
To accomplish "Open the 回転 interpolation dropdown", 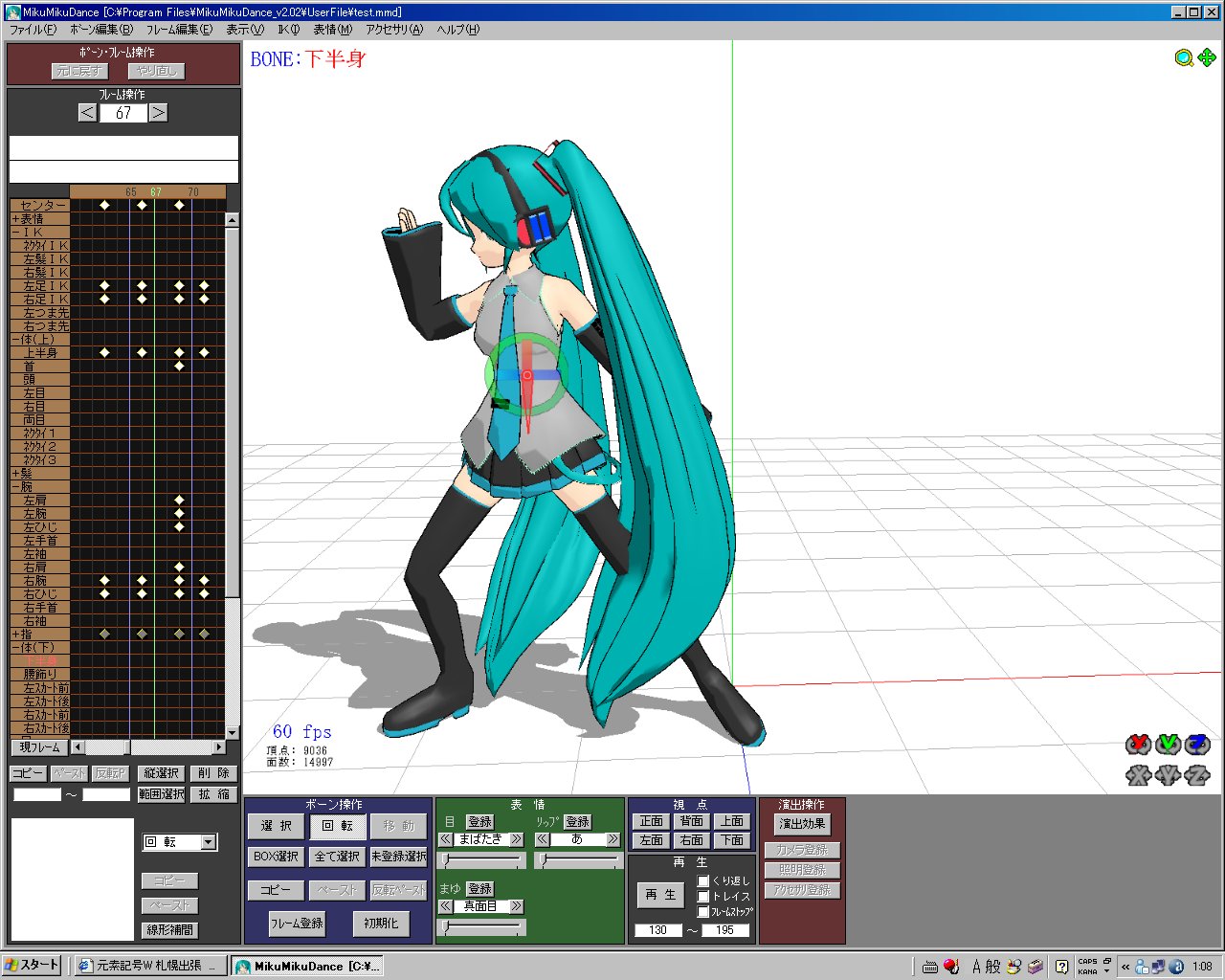I will [209, 842].
